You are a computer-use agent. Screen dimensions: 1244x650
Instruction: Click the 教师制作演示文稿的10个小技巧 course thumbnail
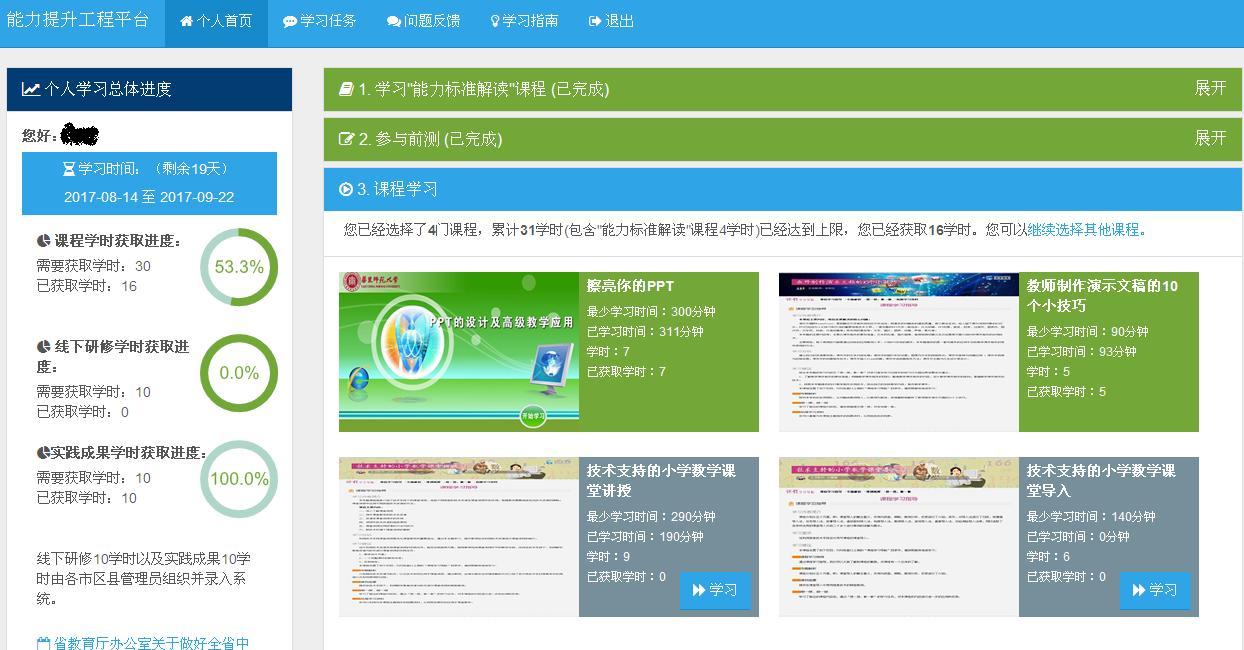tap(898, 352)
